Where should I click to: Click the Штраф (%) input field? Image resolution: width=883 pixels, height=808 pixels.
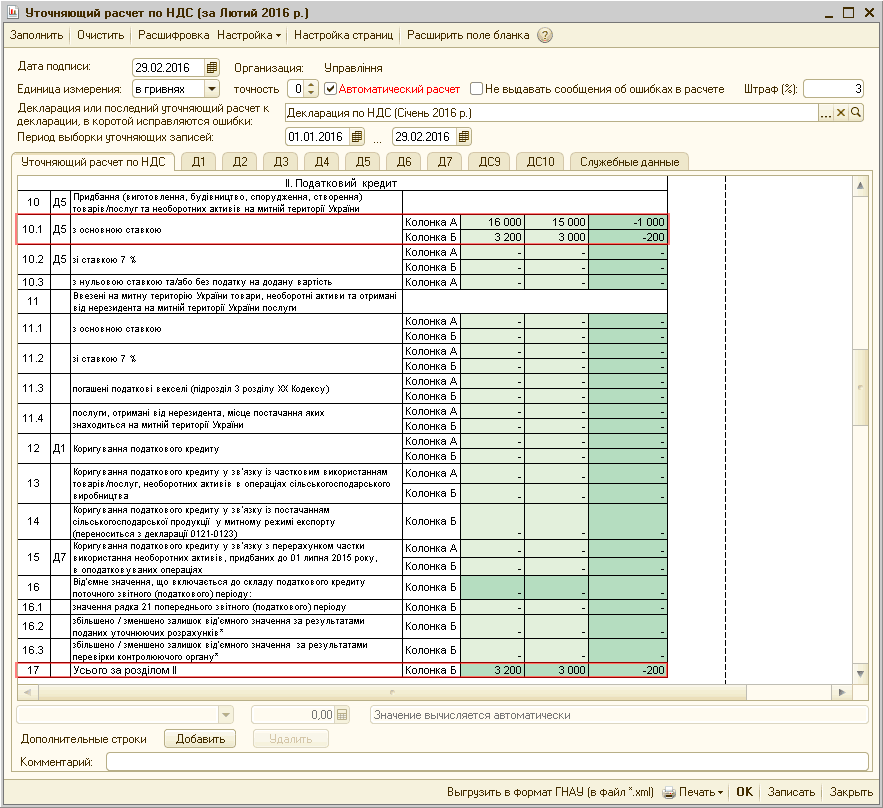(x=833, y=89)
